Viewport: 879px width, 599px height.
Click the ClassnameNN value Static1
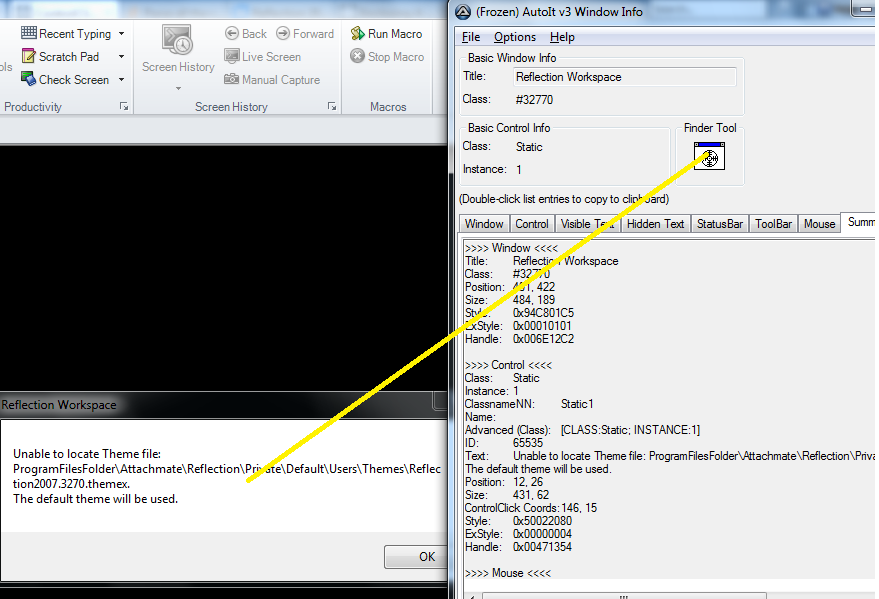coord(577,404)
